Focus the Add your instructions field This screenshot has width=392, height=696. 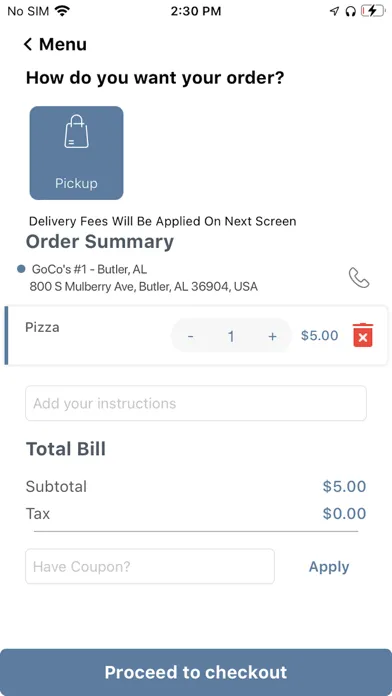point(196,403)
